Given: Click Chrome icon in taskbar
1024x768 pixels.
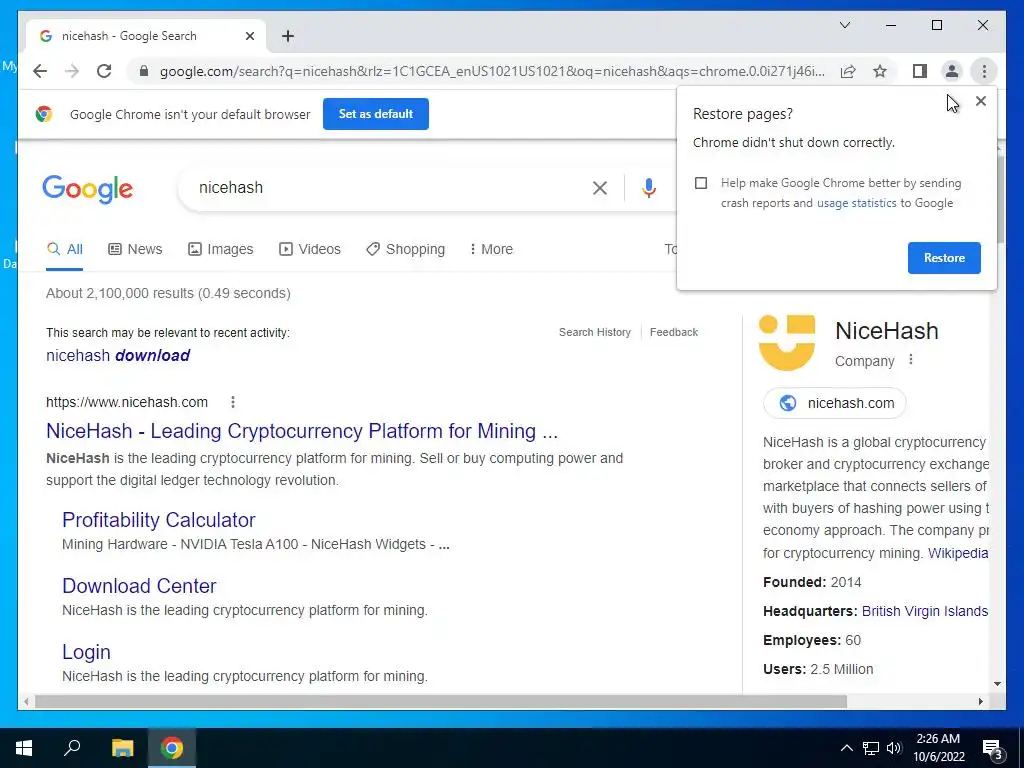Looking at the screenshot, I should pos(172,748).
